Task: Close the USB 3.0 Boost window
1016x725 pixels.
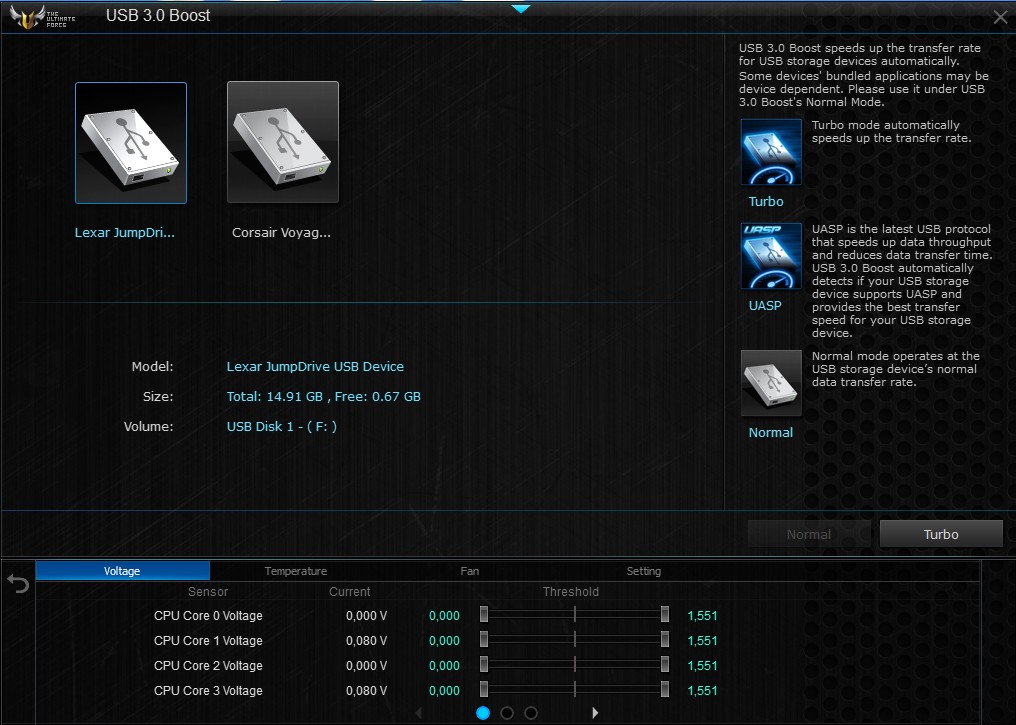Action: [1000, 17]
